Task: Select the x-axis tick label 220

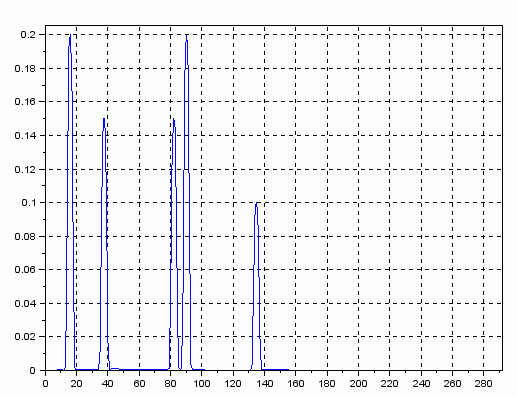Action: click(390, 384)
